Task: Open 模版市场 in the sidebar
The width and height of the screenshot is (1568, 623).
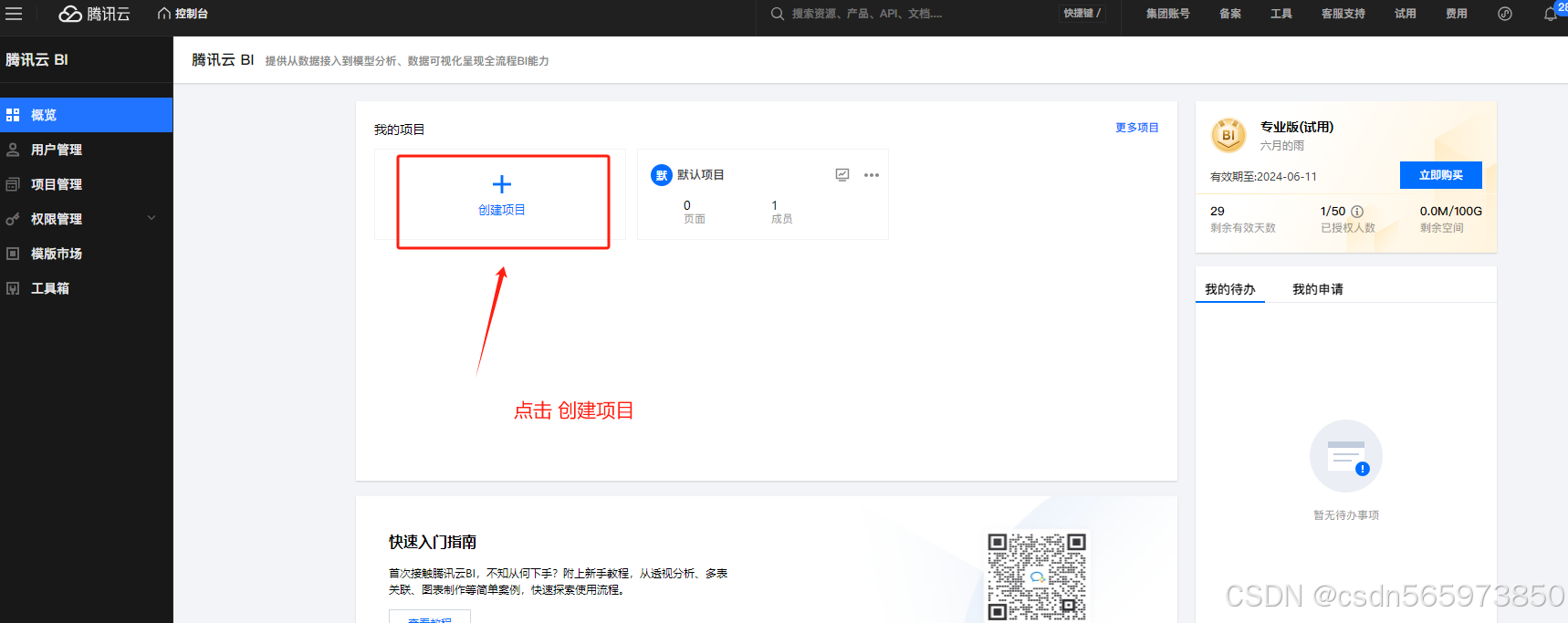Action: coord(86,254)
